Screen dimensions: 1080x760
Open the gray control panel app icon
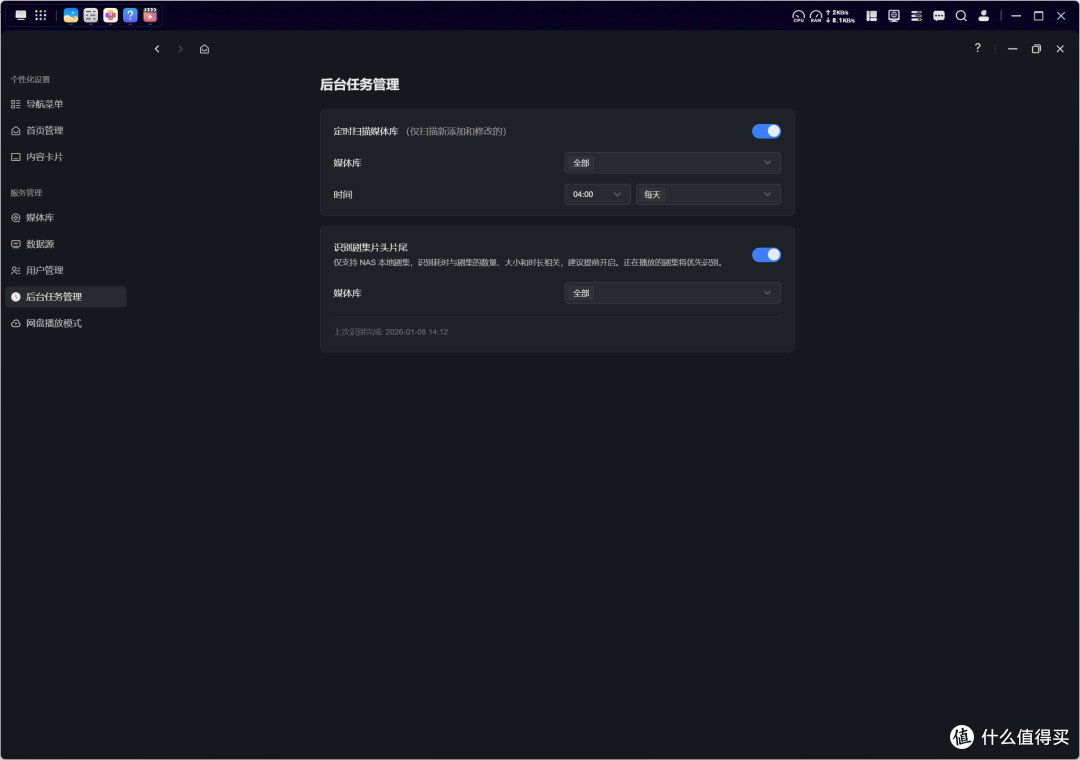point(90,15)
